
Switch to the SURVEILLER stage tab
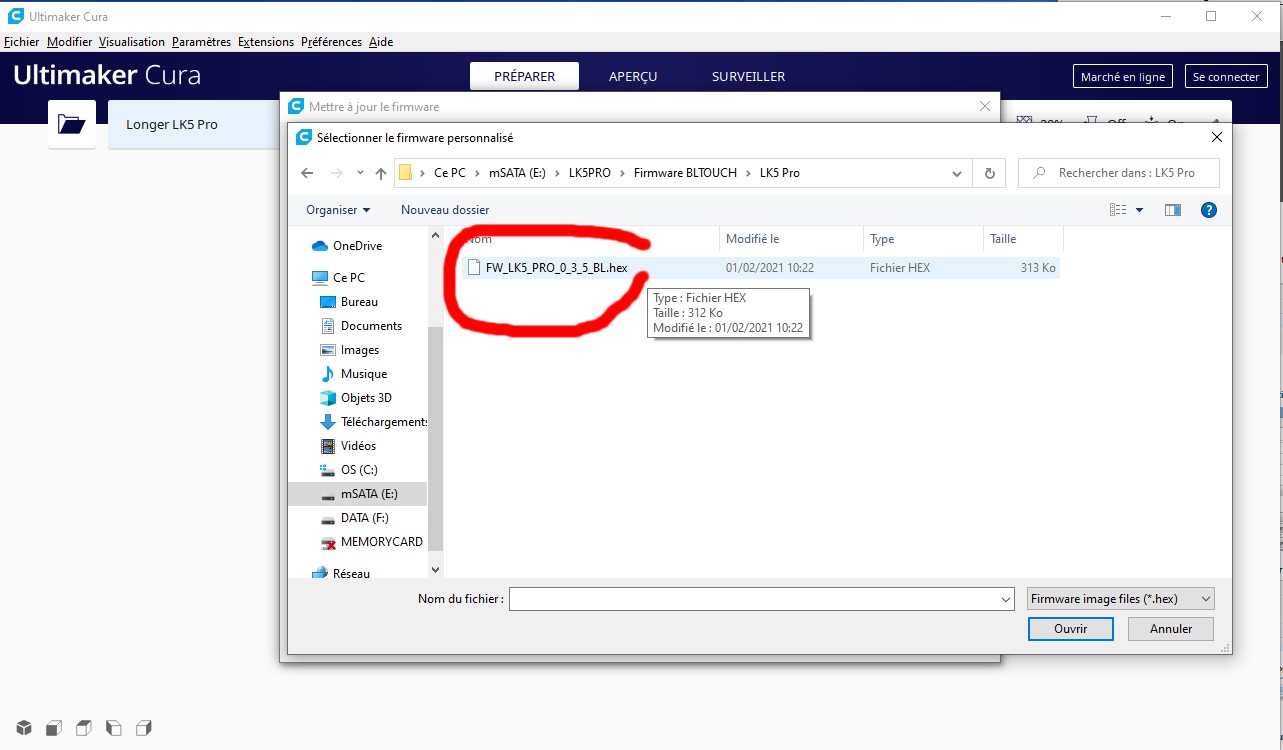[748, 76]
